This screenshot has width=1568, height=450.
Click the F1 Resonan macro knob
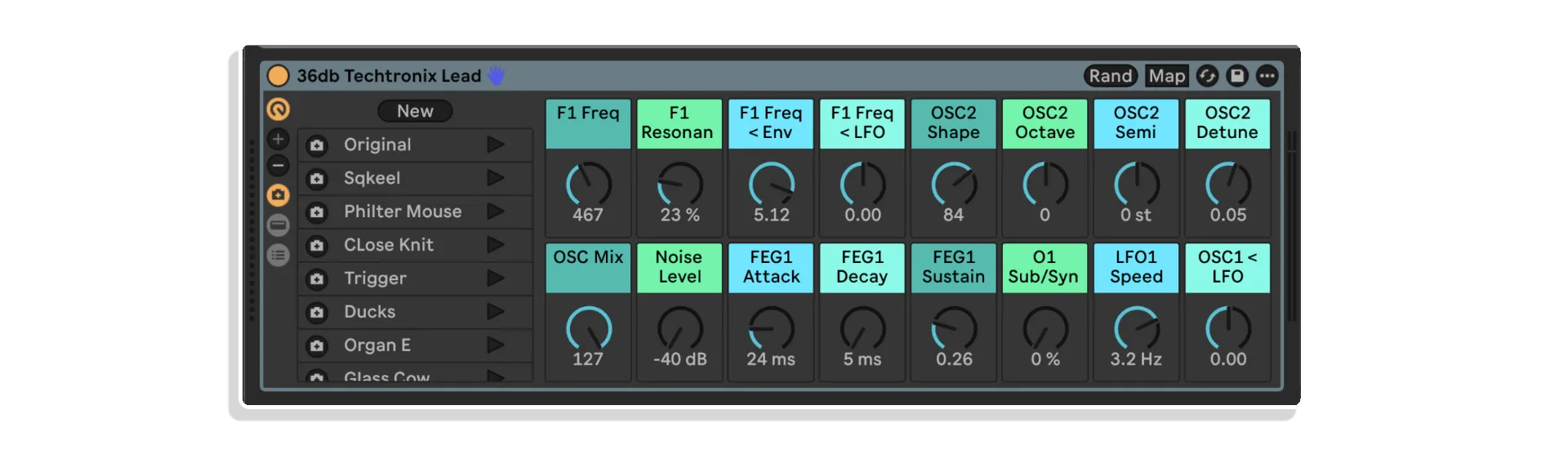680,184
